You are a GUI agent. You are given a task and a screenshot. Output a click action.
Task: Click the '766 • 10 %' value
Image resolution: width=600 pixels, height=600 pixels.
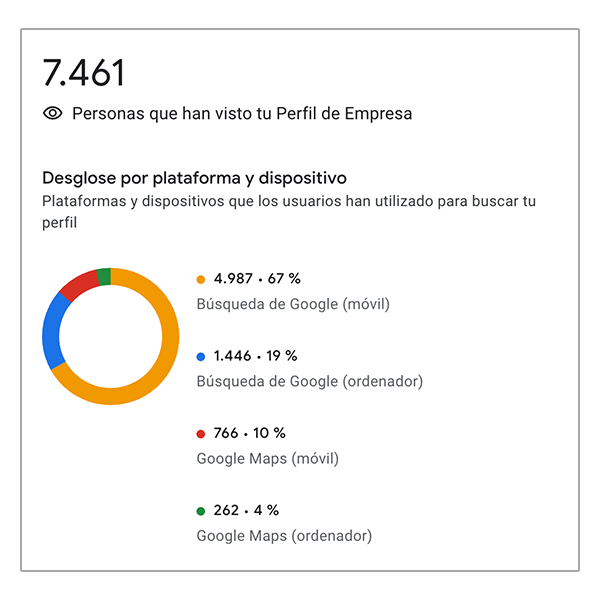(249, 433)
